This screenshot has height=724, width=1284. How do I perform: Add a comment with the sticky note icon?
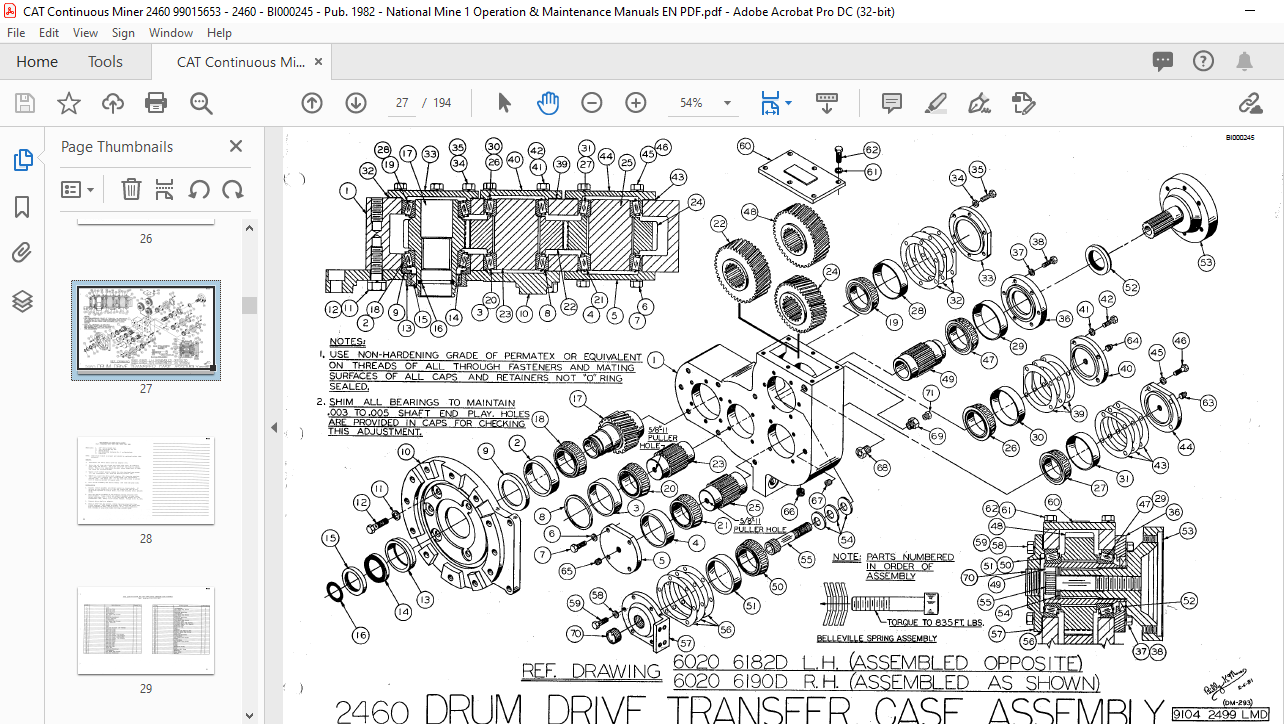point(892,103)
